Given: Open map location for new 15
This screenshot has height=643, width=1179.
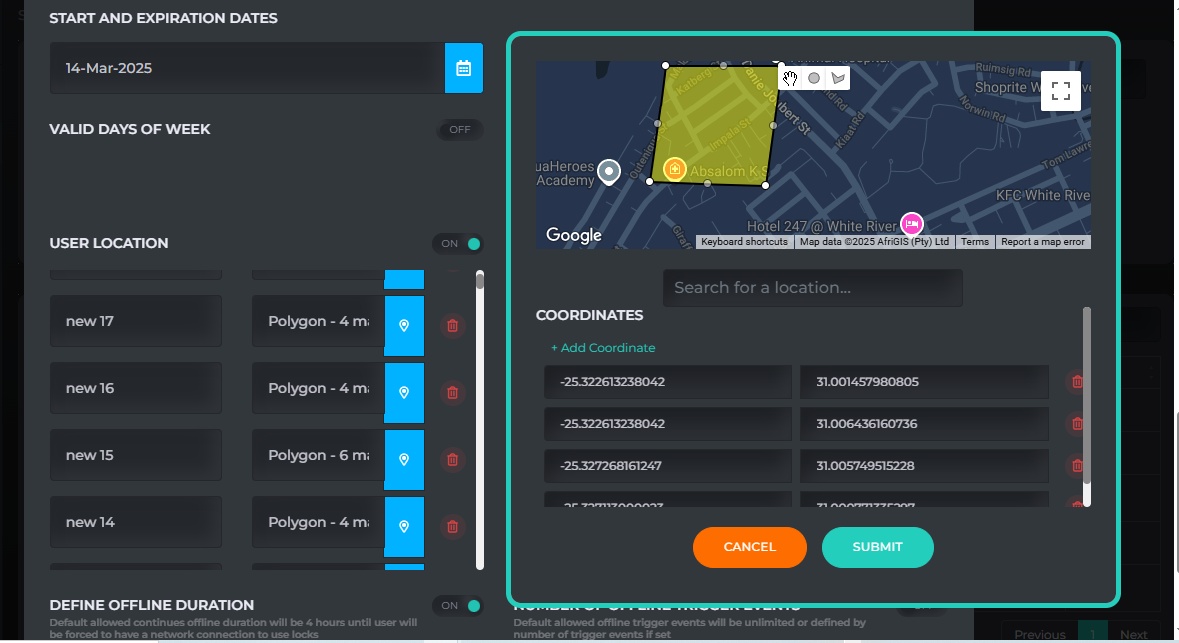Looking at the screenshot, I should [x=404, y=460].
